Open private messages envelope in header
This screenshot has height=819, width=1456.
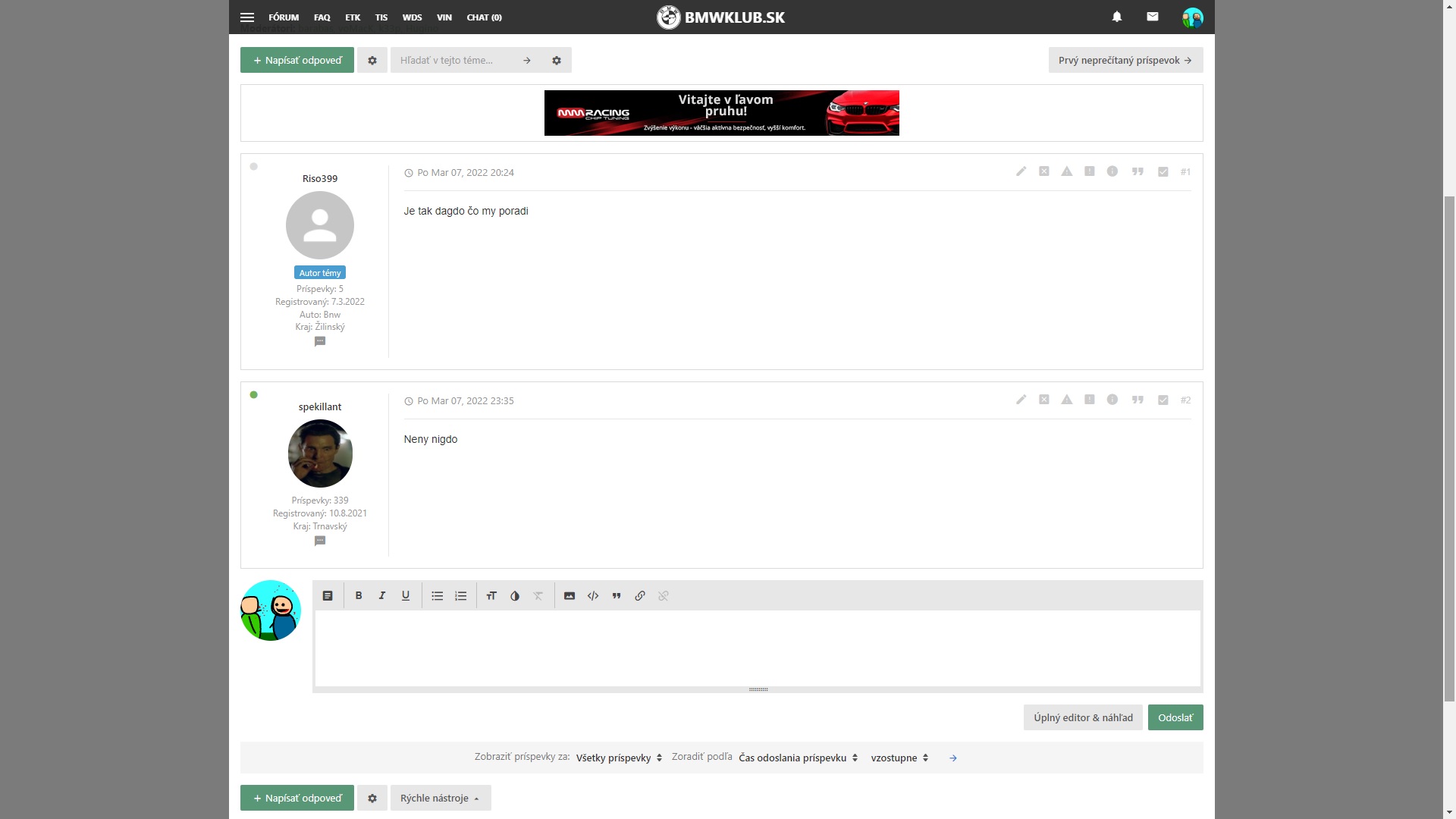tap(1152, 17)
